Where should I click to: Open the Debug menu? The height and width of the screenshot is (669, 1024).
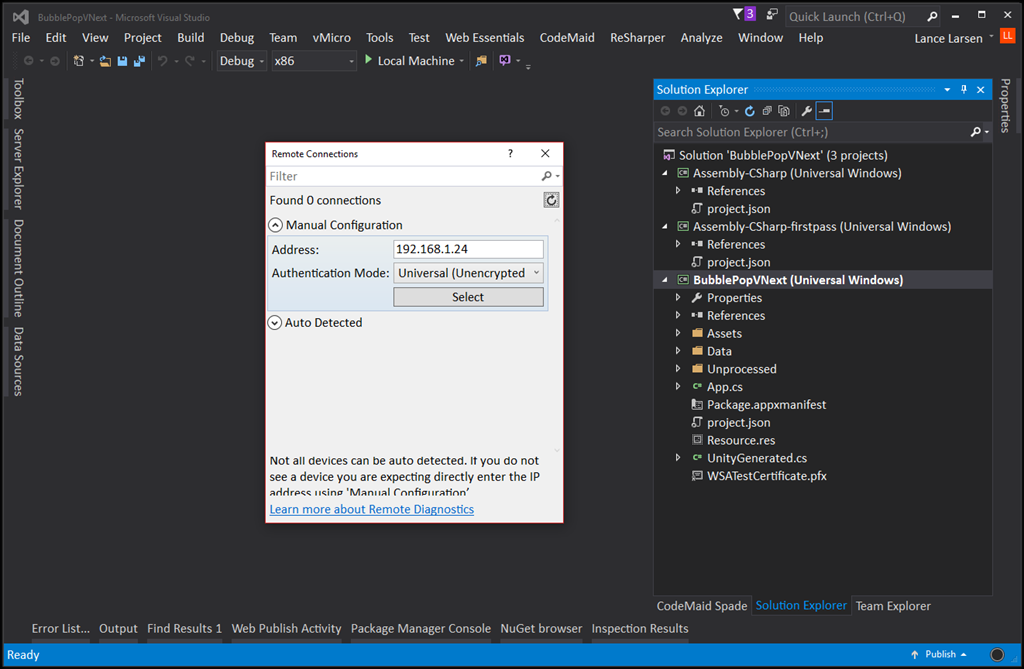(x=236, y=38)
